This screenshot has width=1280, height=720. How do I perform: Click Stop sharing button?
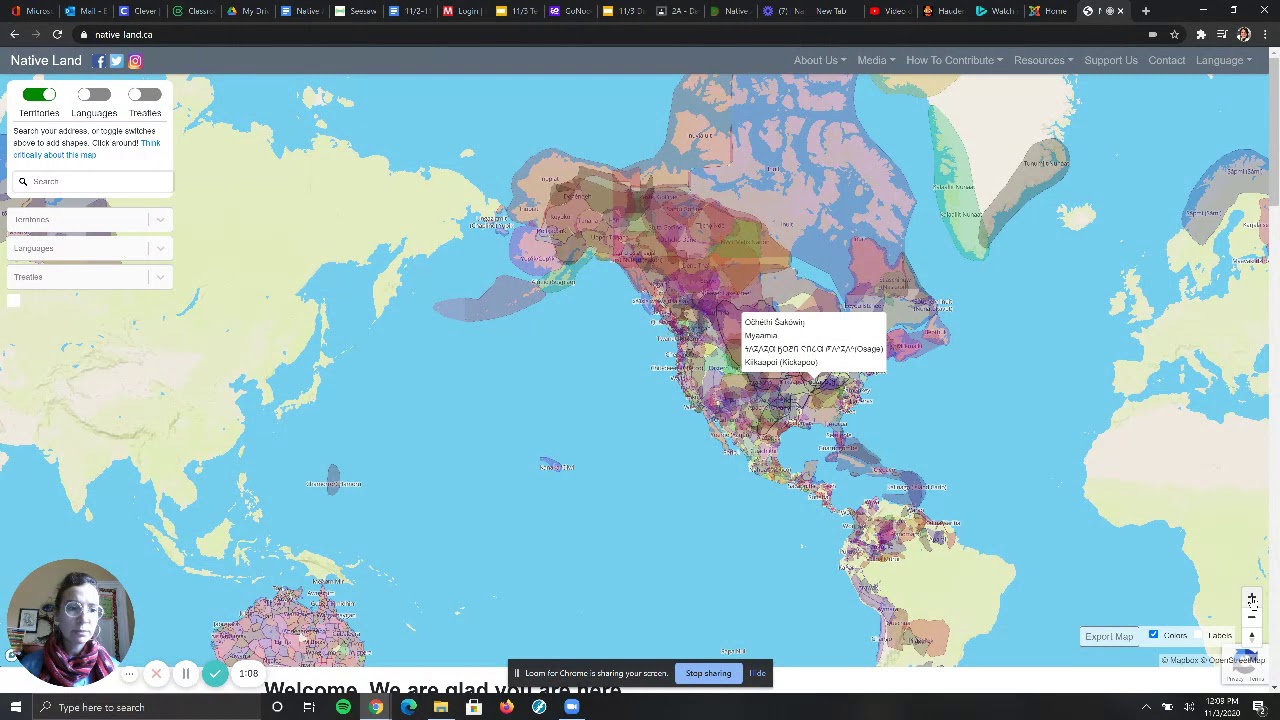708,673
